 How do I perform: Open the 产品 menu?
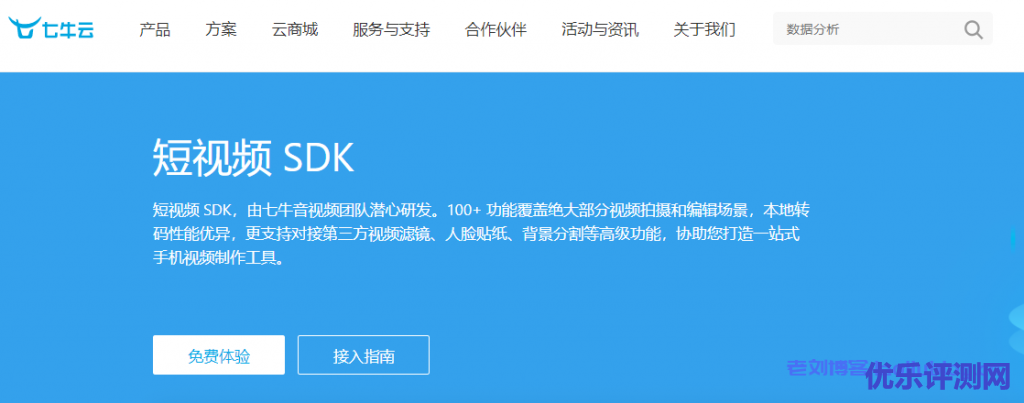point(155,29)
